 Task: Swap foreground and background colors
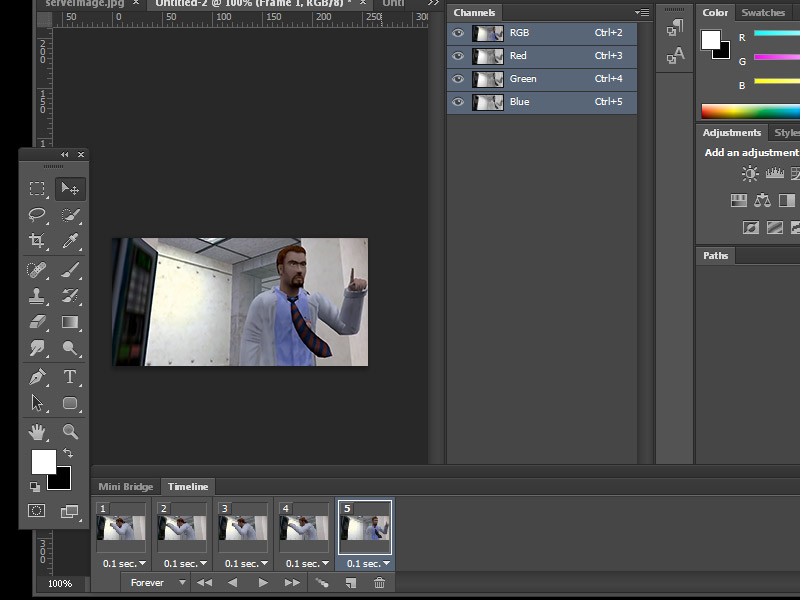68,453
